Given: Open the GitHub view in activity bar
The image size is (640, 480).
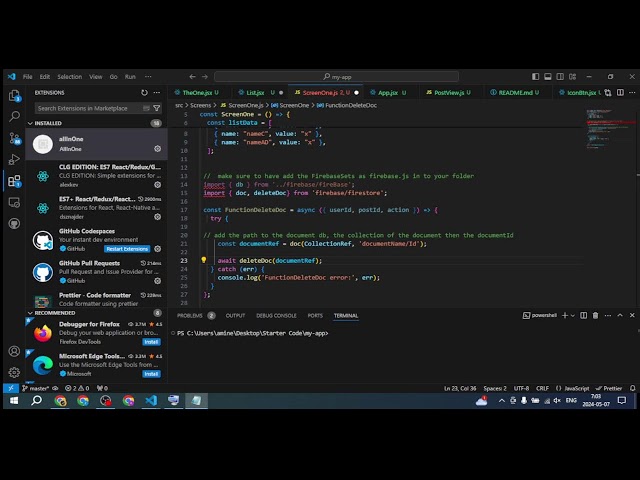Looking at the screenshot, I should [x=14, y=224].
